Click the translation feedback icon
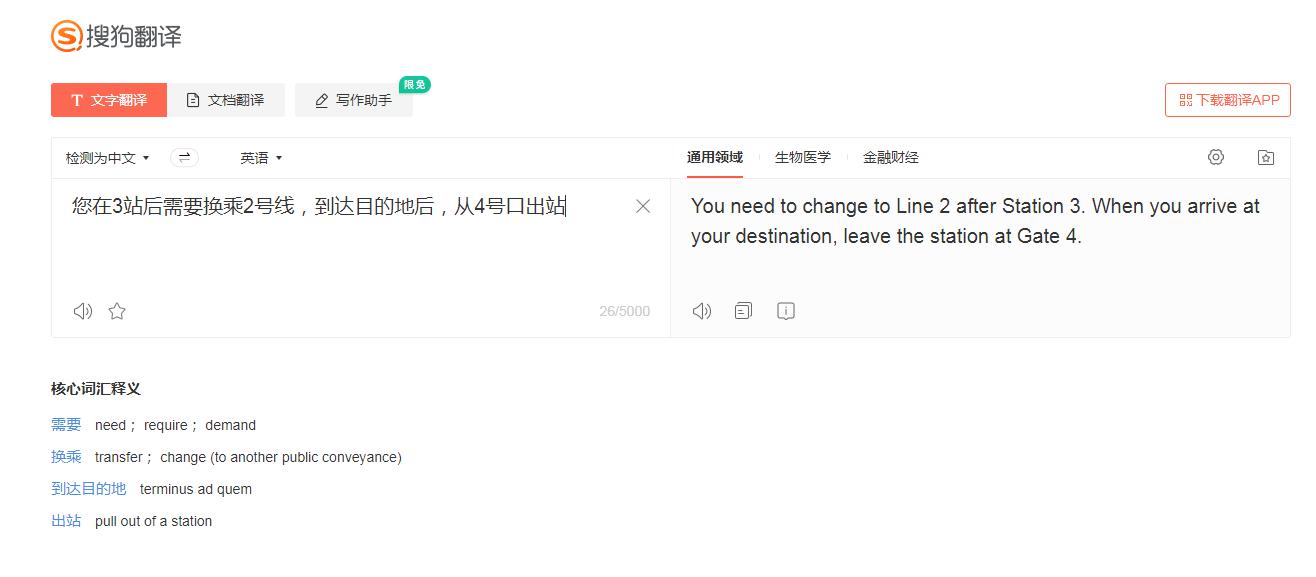 tap(786, 311)
